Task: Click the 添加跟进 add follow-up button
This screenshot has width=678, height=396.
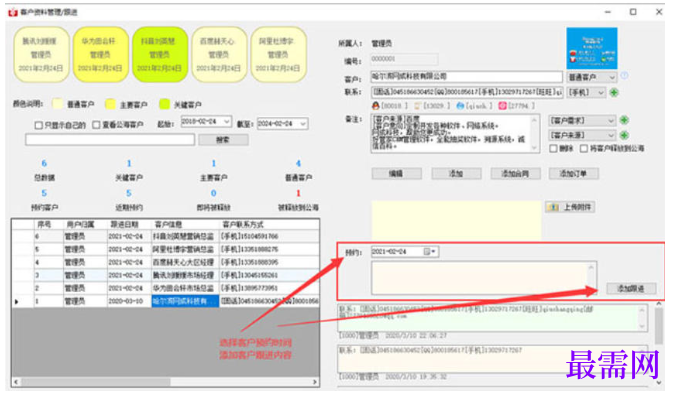Action: click(x=631, y=288)
